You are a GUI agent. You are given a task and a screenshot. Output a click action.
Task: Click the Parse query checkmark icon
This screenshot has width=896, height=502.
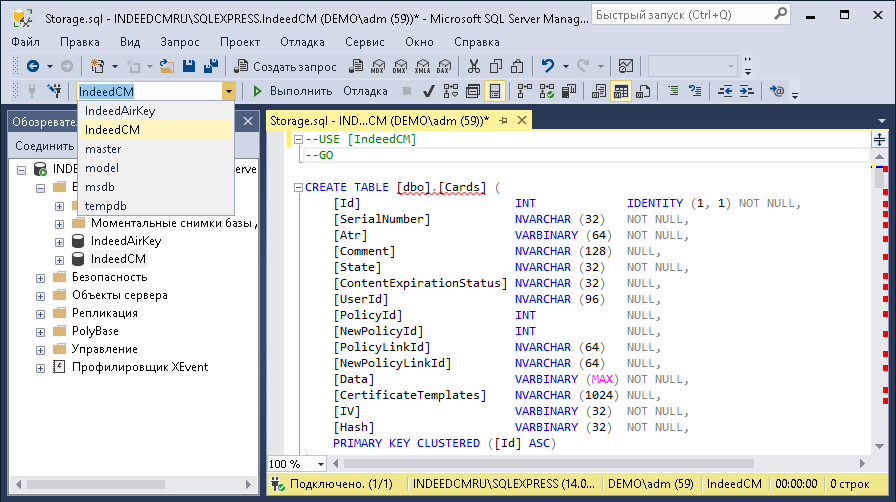click(428, 91)
